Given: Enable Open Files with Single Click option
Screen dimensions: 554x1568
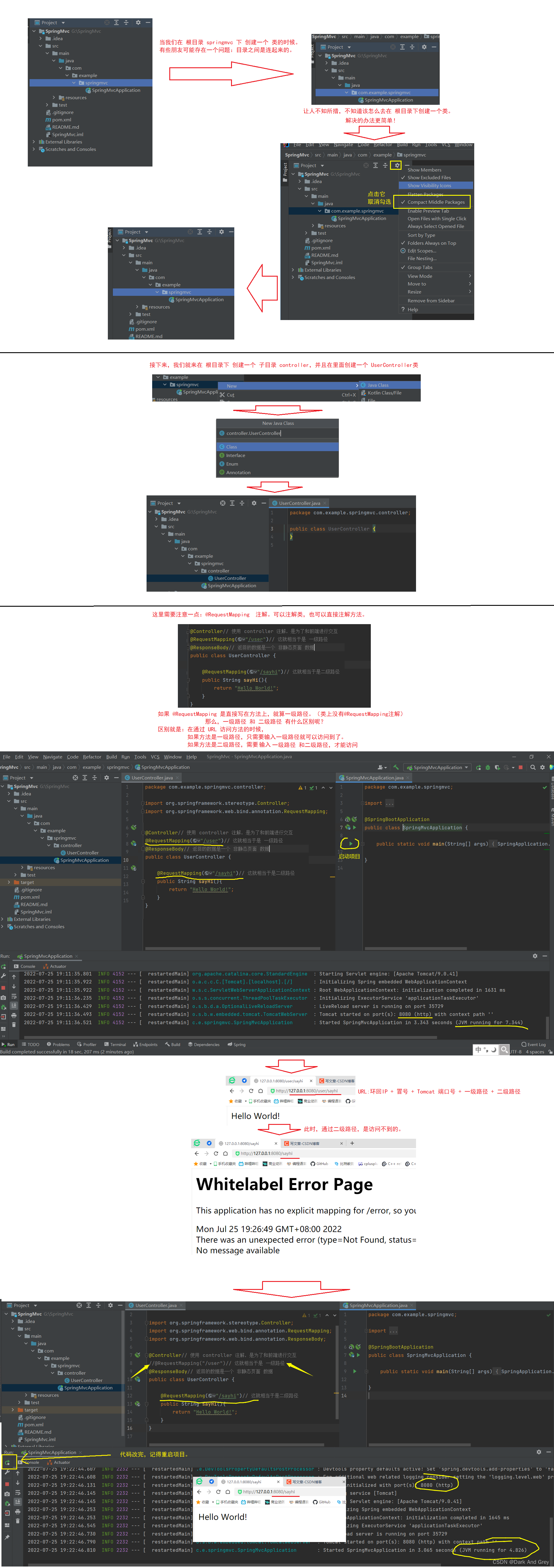Looking at the screenshot, I should pyautogui.click(x=436, y=218).
